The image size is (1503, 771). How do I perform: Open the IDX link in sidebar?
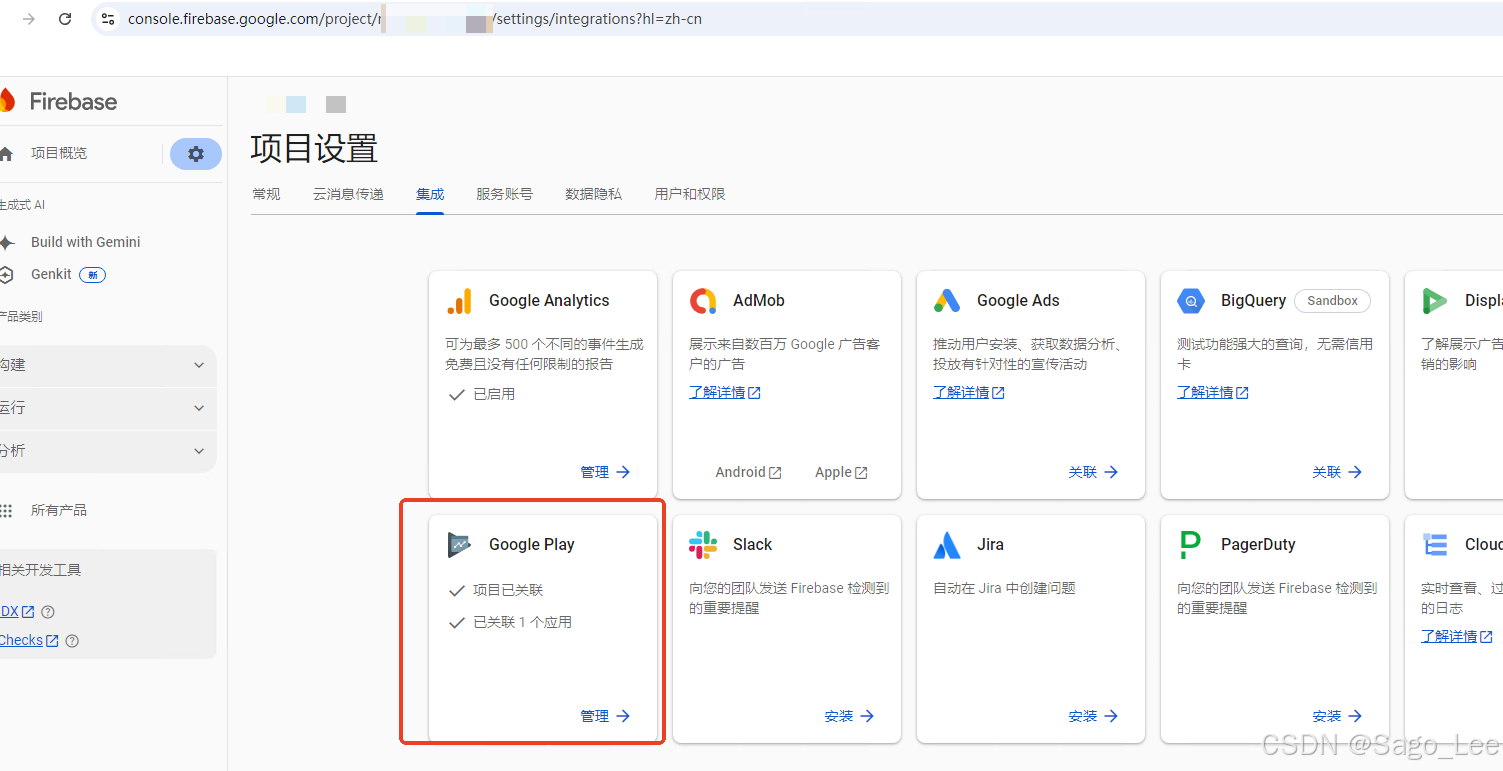point(17,612)
